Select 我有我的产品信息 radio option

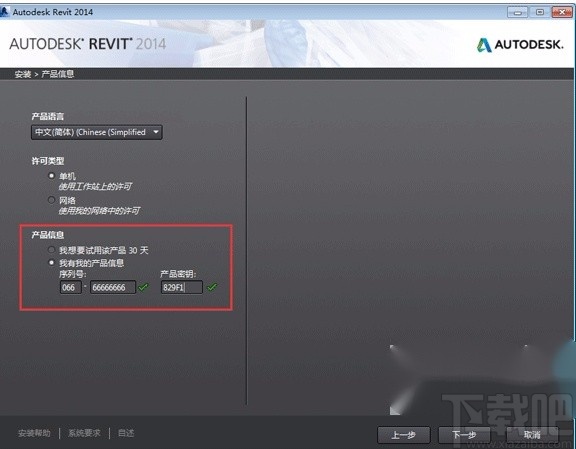tap(51, 263)
